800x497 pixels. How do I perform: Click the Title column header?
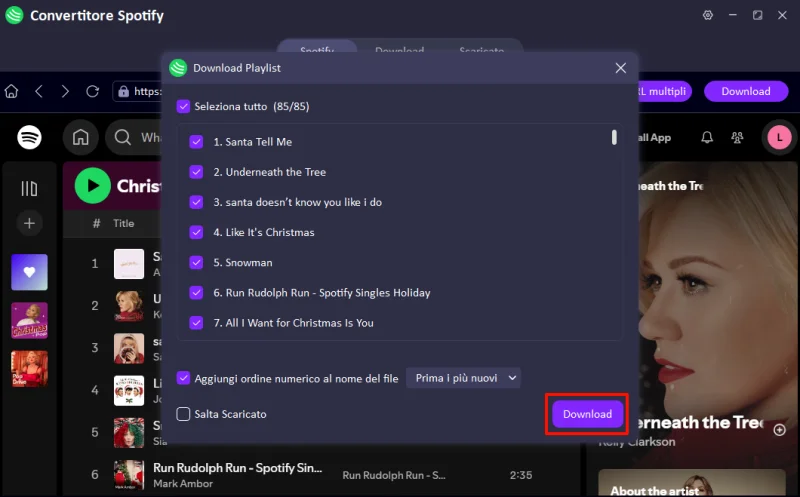point(123,223)
